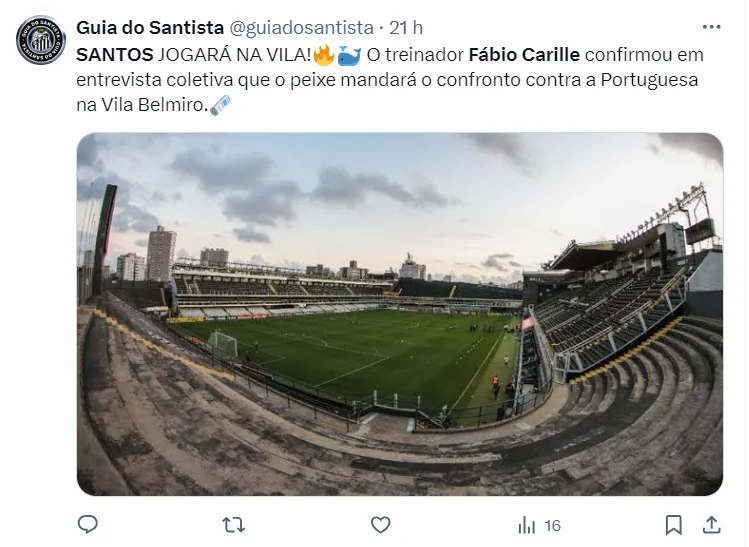749x547 pixels.
Task: Click the reply speech bubble icon
Action: coord(88,524)
